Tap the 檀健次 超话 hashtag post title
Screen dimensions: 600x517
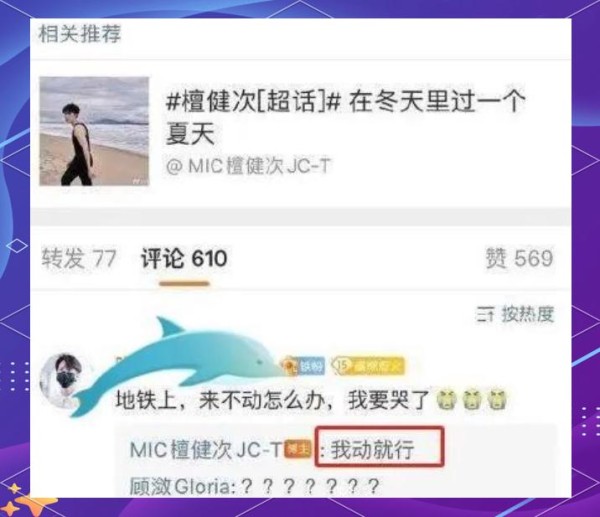345,118
